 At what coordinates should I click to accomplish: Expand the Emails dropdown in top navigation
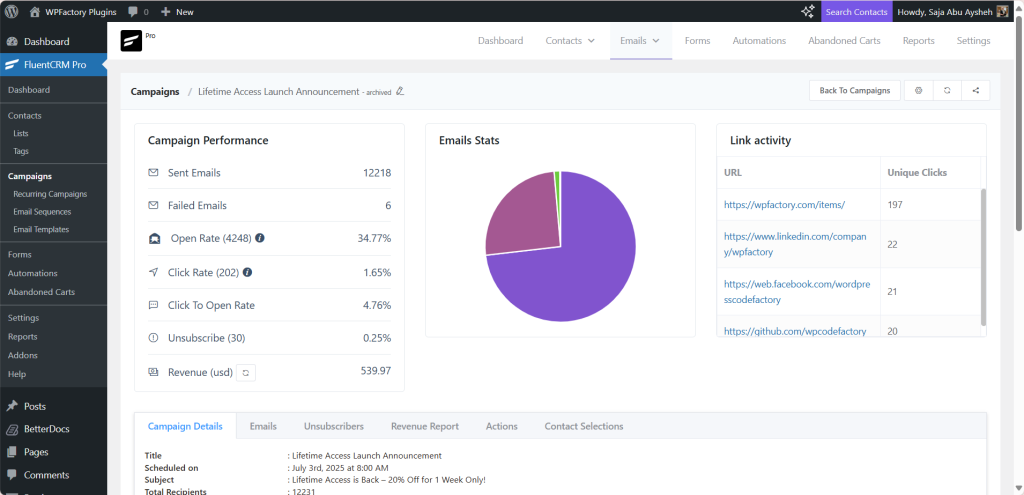click(x=641, y=40)
